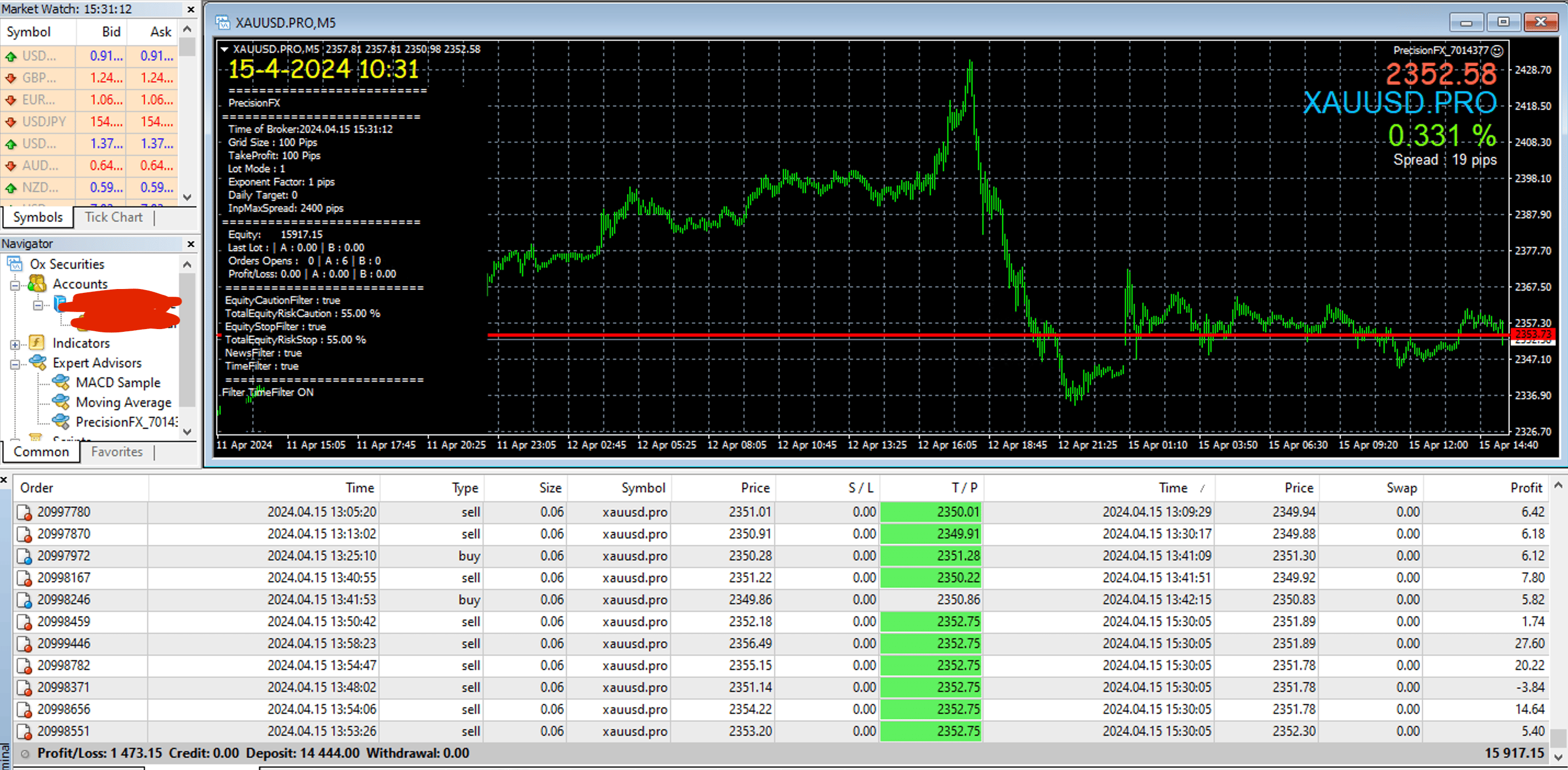Sort orders by the Profit column header
This screenshot has height=770, width=1568.
(1484, 488)
